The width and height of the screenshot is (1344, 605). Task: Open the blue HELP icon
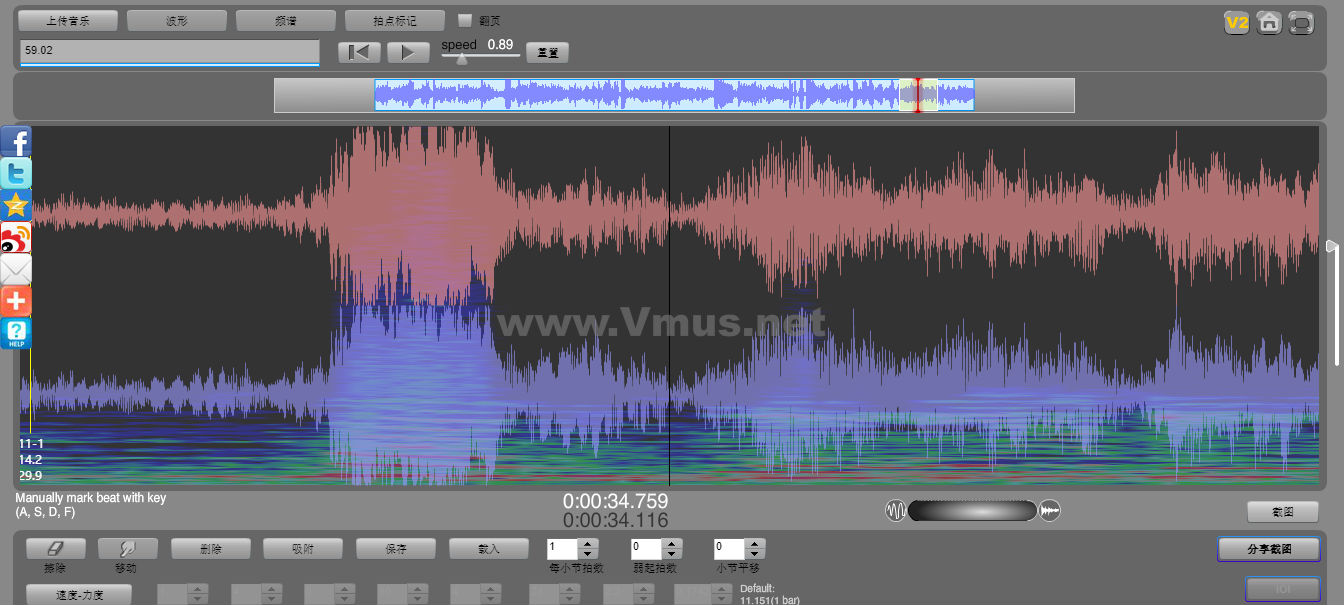[16, 333]
